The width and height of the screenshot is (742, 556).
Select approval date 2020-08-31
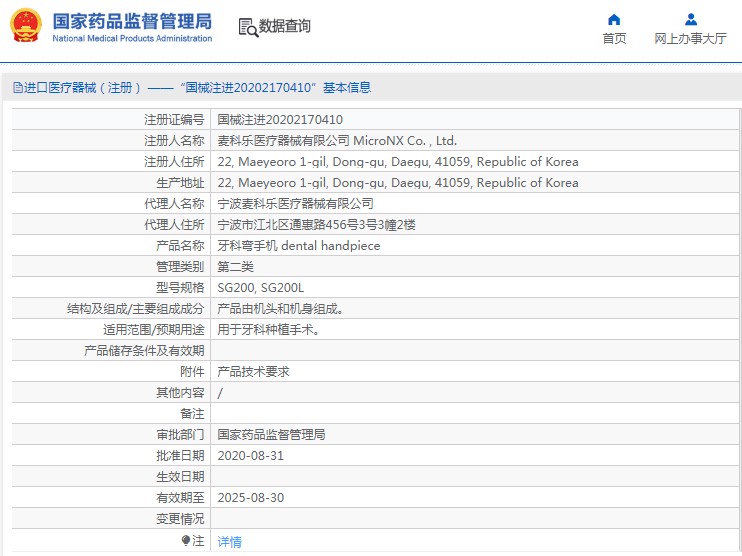coord(251,456)
